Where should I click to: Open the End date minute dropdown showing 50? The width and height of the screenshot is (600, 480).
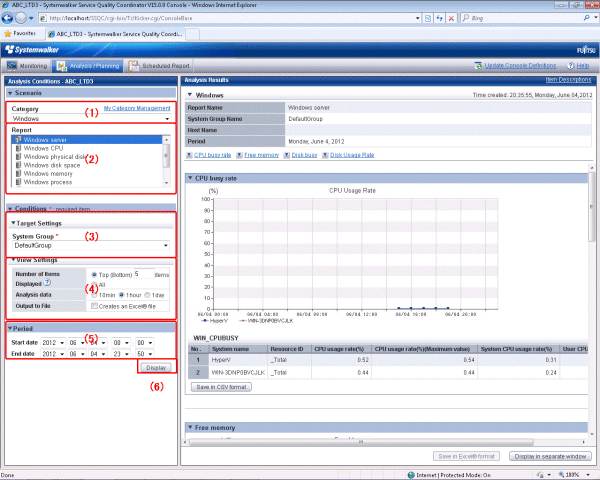pyautogui.click(x=145, y=354)
